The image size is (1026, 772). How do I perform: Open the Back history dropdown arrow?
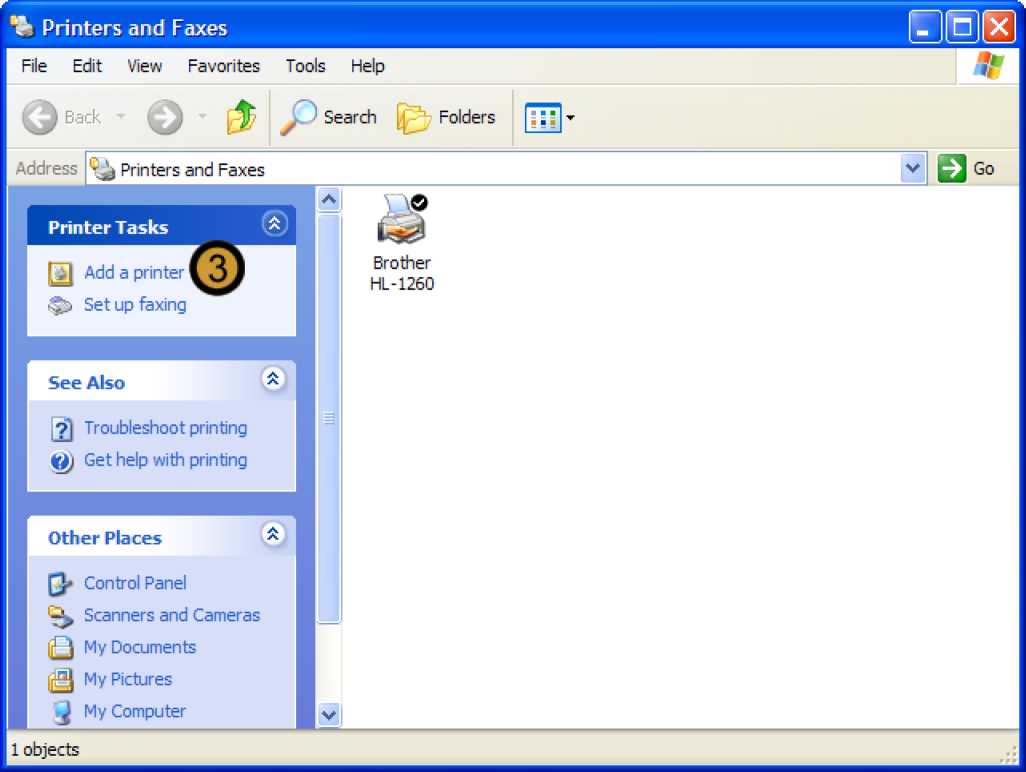[x=120, y=117]
